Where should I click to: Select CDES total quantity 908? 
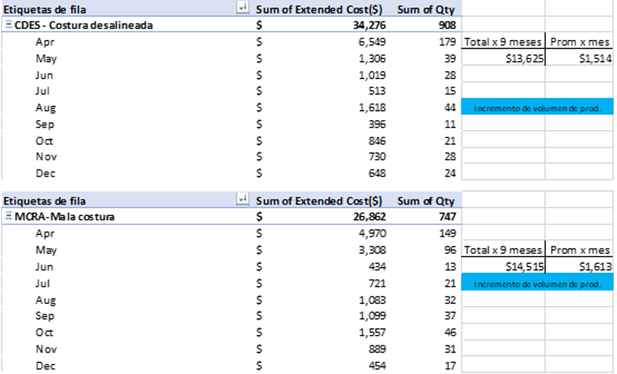tap(447, 25)
